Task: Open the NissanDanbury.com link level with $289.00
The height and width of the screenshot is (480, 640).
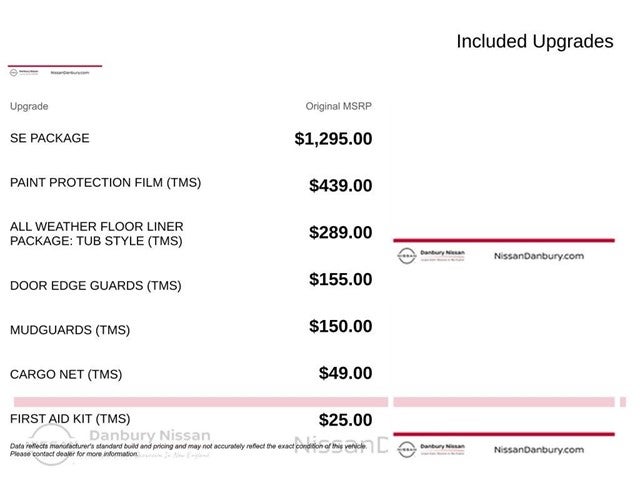Action: [x=538, y=255]
